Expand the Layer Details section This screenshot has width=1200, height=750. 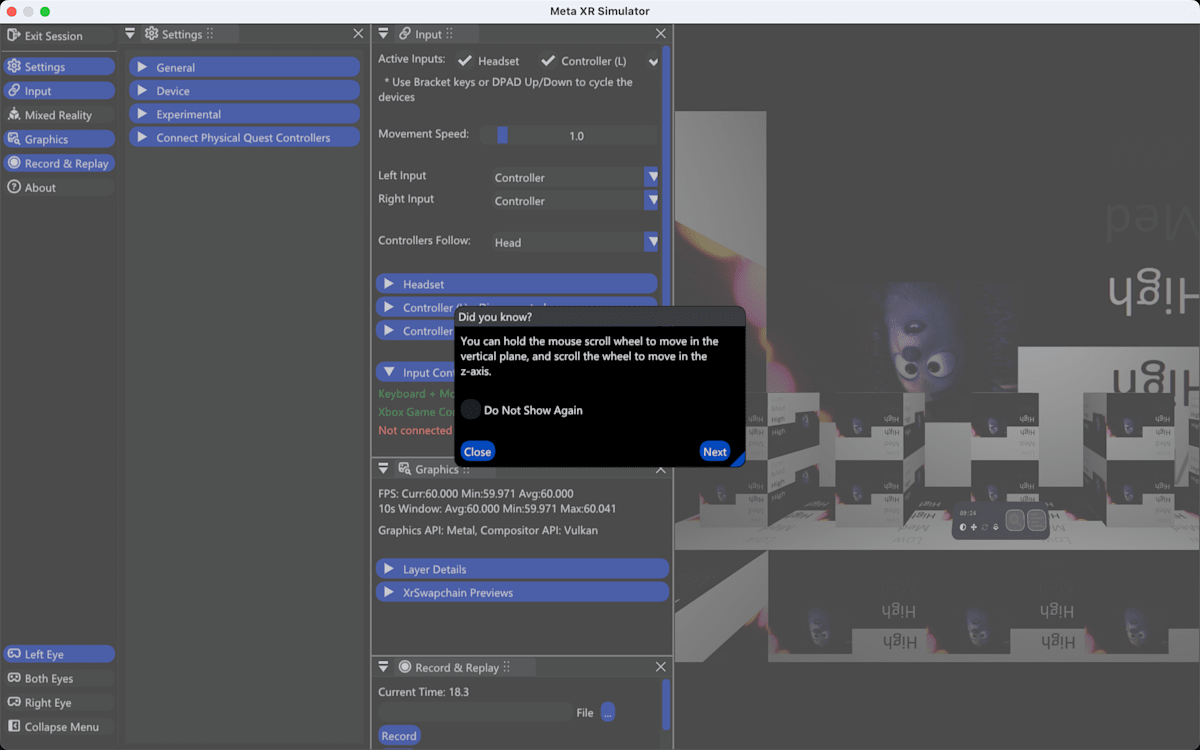(x=522, y=569)
